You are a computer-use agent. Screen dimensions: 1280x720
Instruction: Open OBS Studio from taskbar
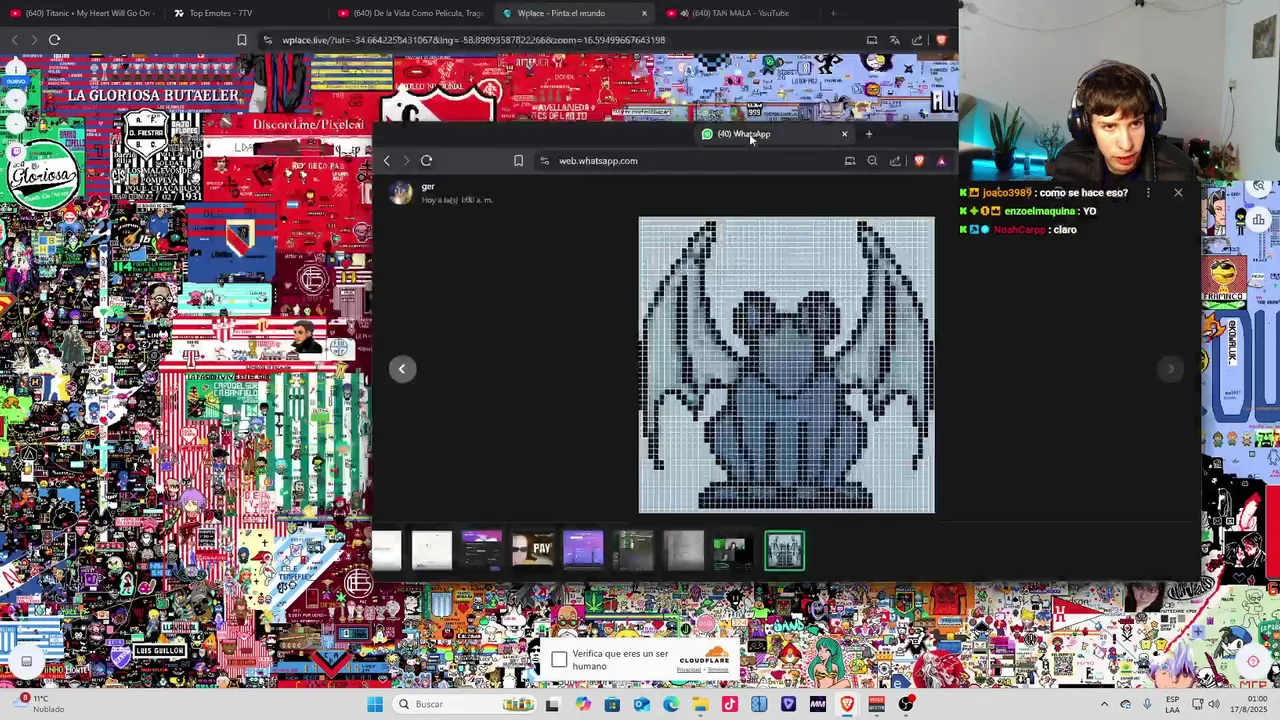906,704
